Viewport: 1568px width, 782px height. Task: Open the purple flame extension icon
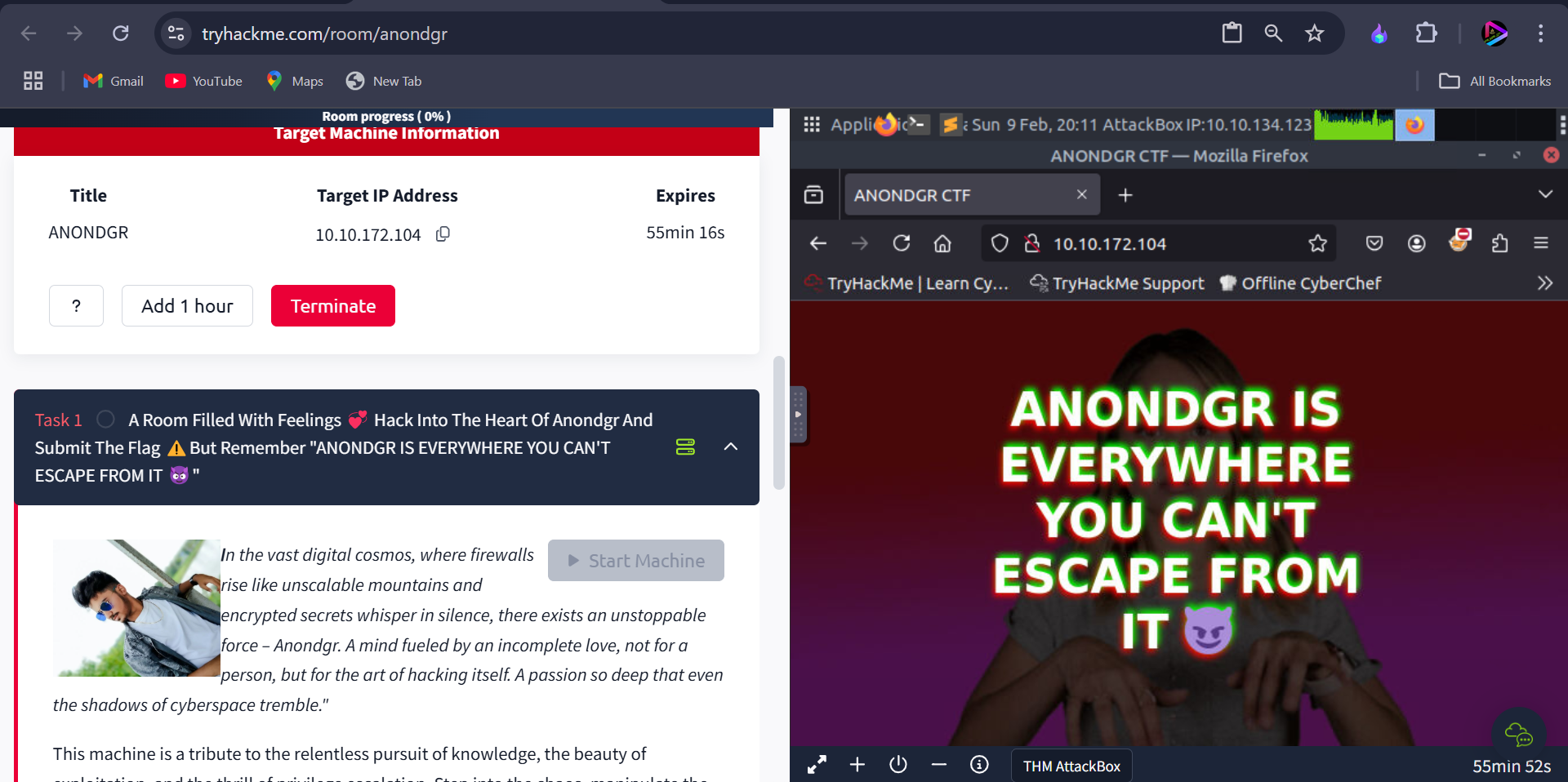(x=1379, y=33)
